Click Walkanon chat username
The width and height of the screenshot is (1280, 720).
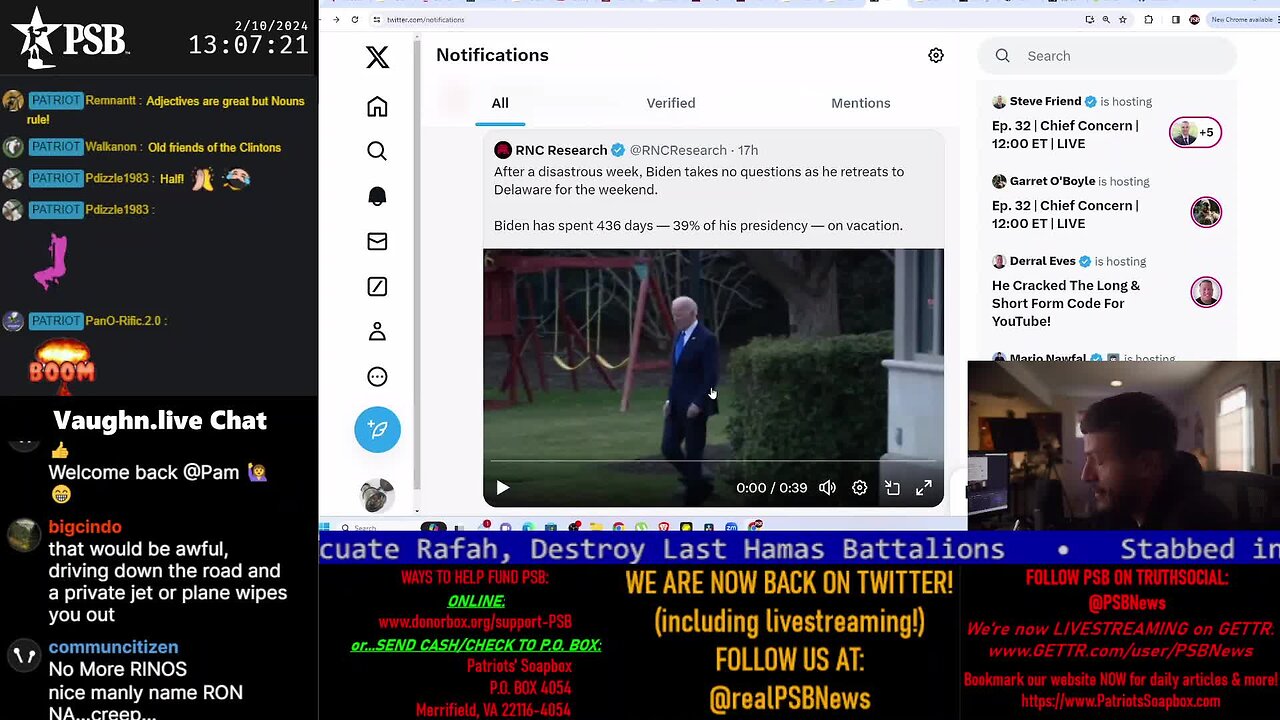pos(111,147)
